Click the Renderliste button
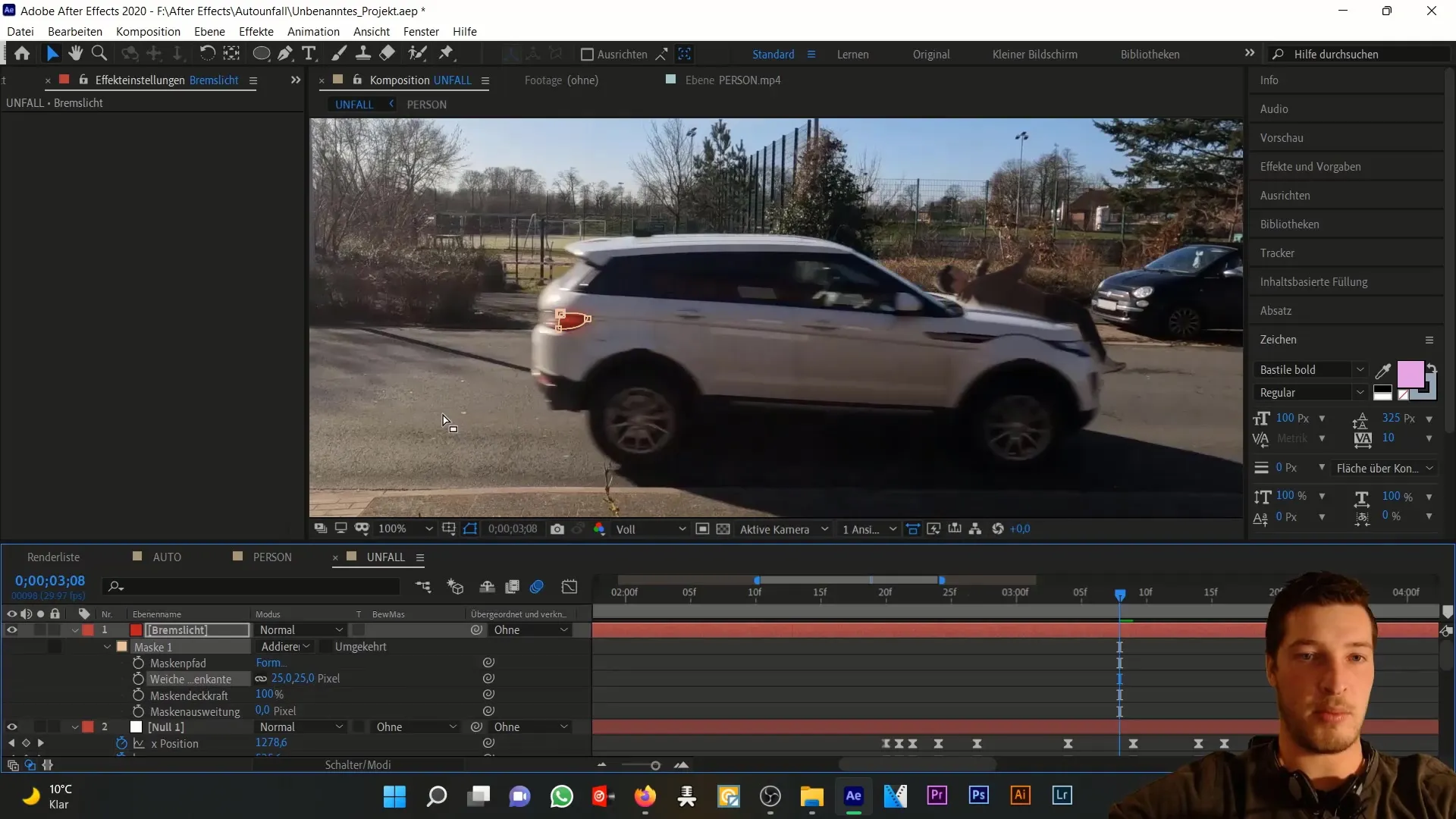 coord(54,557)
